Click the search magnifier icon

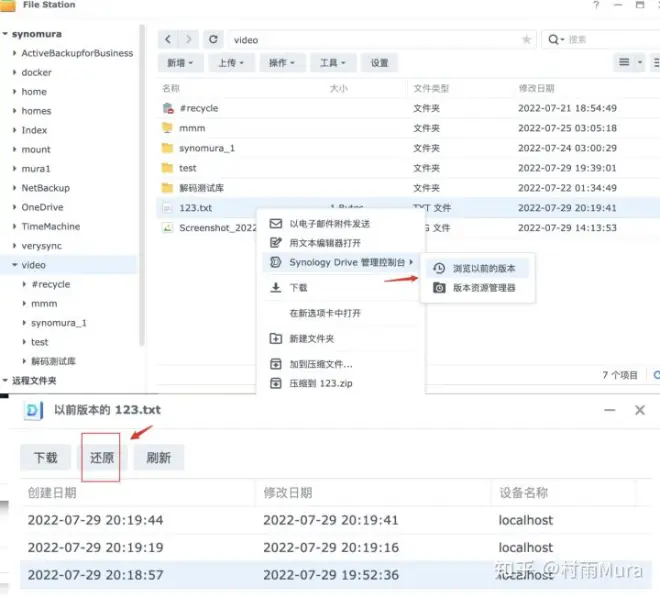tap(553, 40)
